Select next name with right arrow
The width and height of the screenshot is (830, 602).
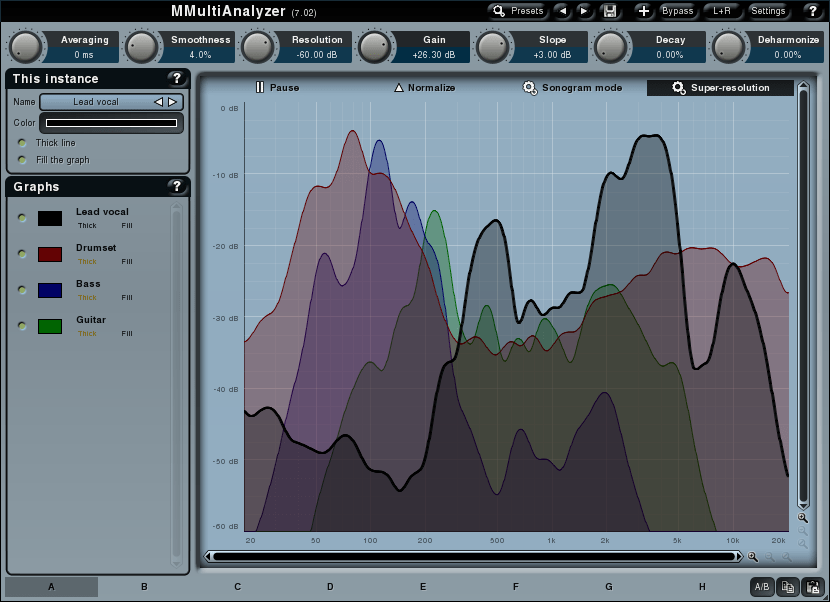click(173, 102)
